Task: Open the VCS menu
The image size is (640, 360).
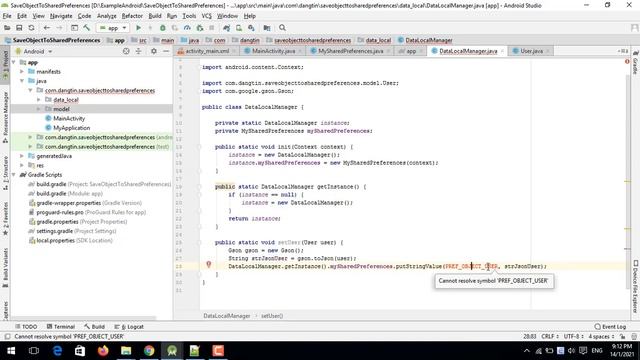Action: 207,16
